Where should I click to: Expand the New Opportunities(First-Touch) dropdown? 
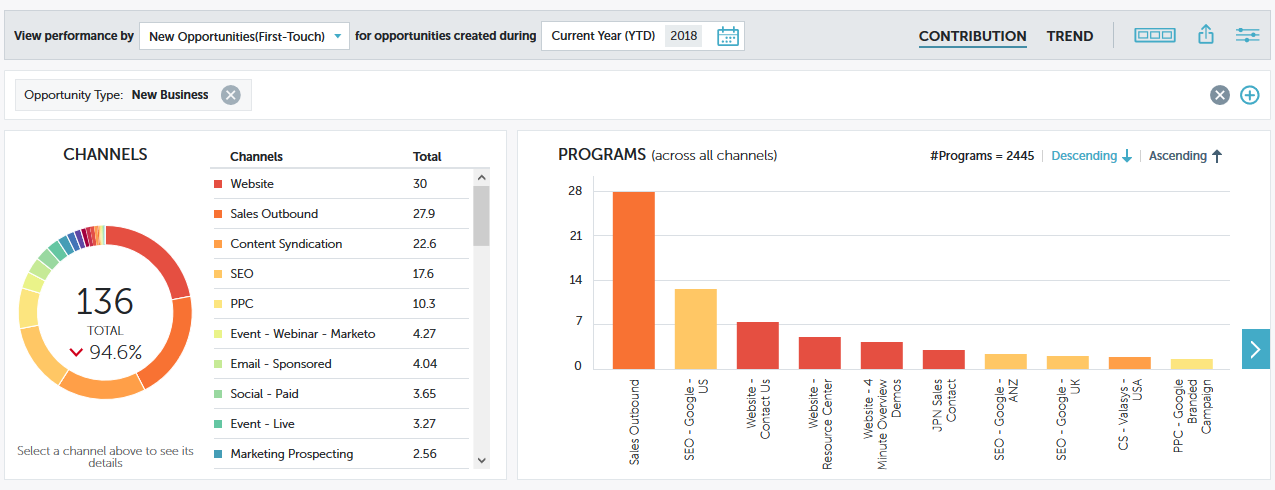coord(244,37)
